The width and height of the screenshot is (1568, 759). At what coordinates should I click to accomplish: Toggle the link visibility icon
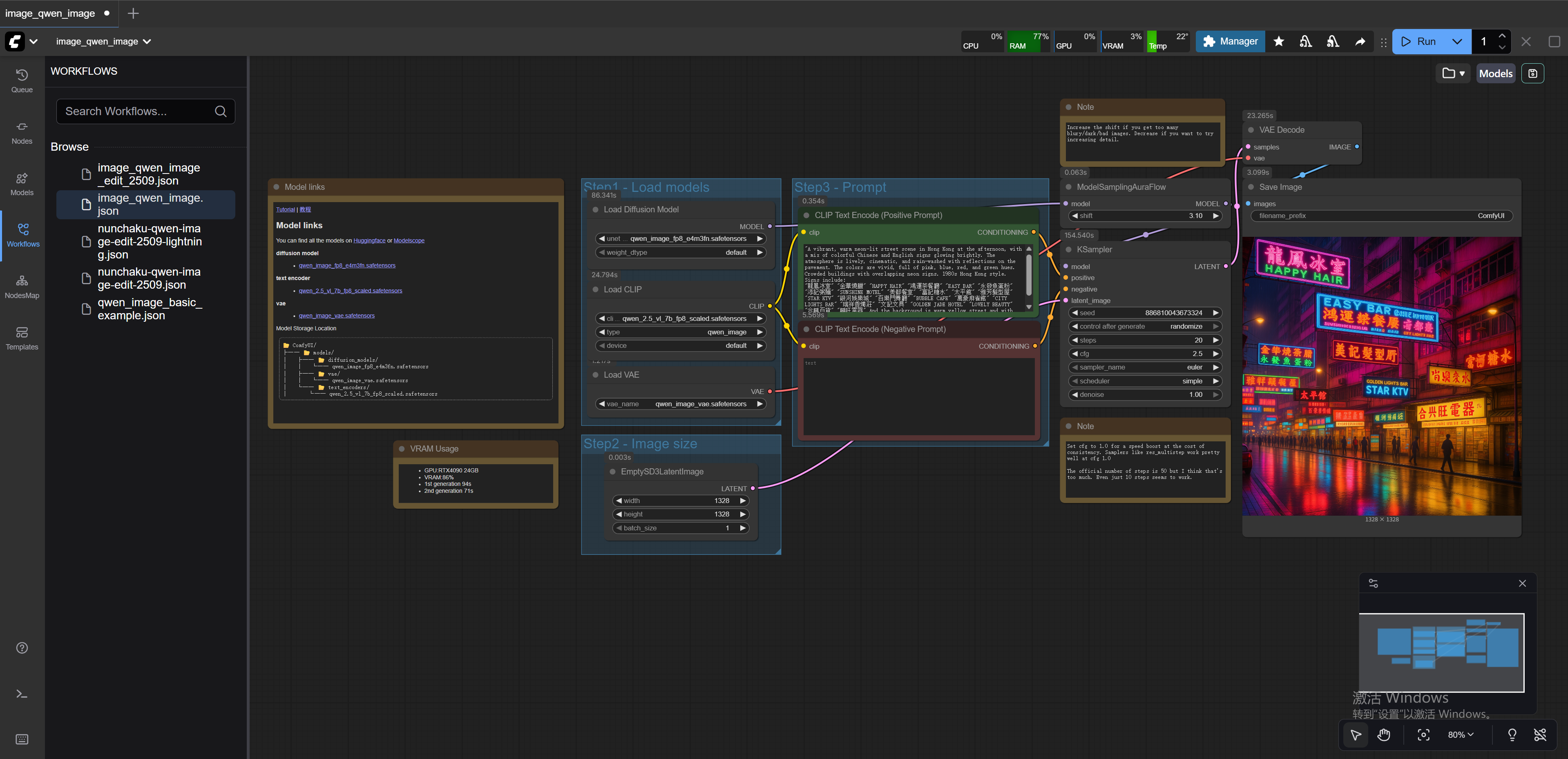pyautogui.click(x=1540, y=735)
